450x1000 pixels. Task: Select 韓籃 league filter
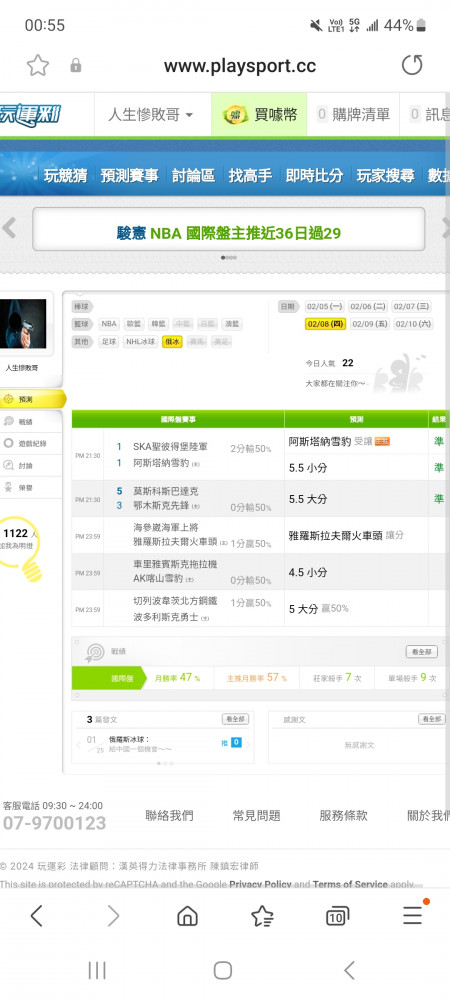click(x=158, y=324)
